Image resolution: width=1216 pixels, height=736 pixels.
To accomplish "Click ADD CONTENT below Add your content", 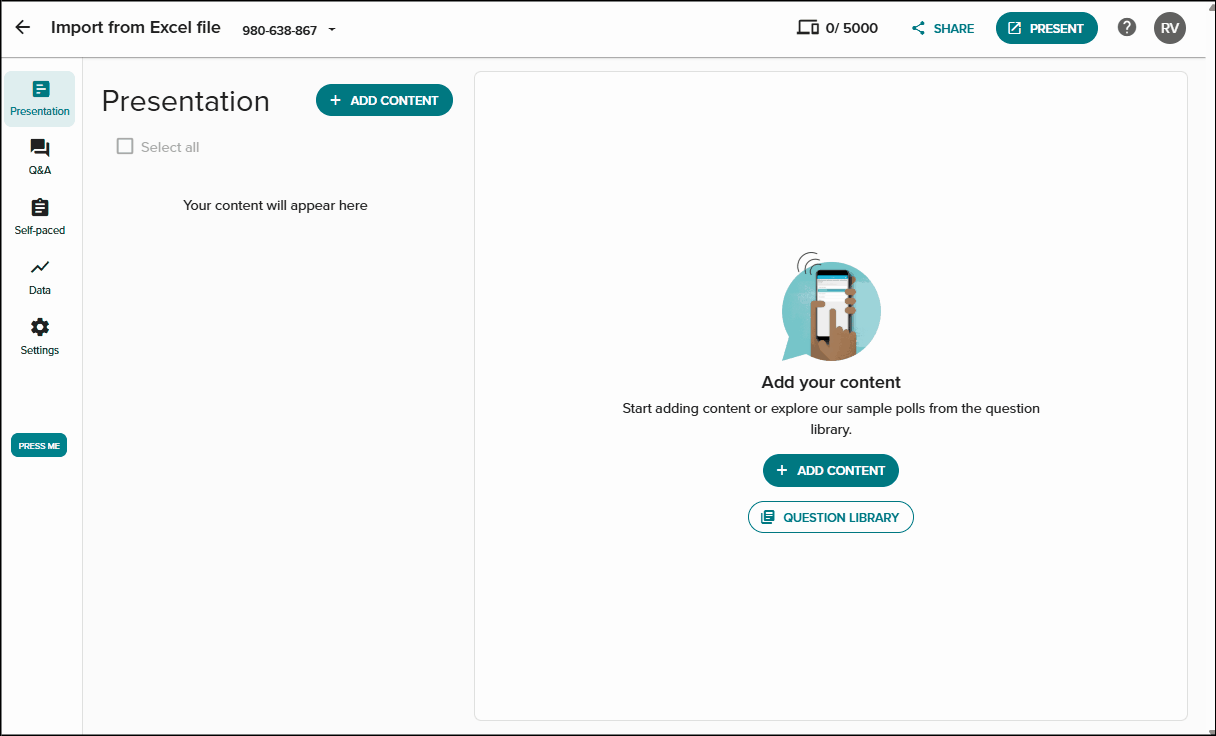I will click(x=831, y=470).
